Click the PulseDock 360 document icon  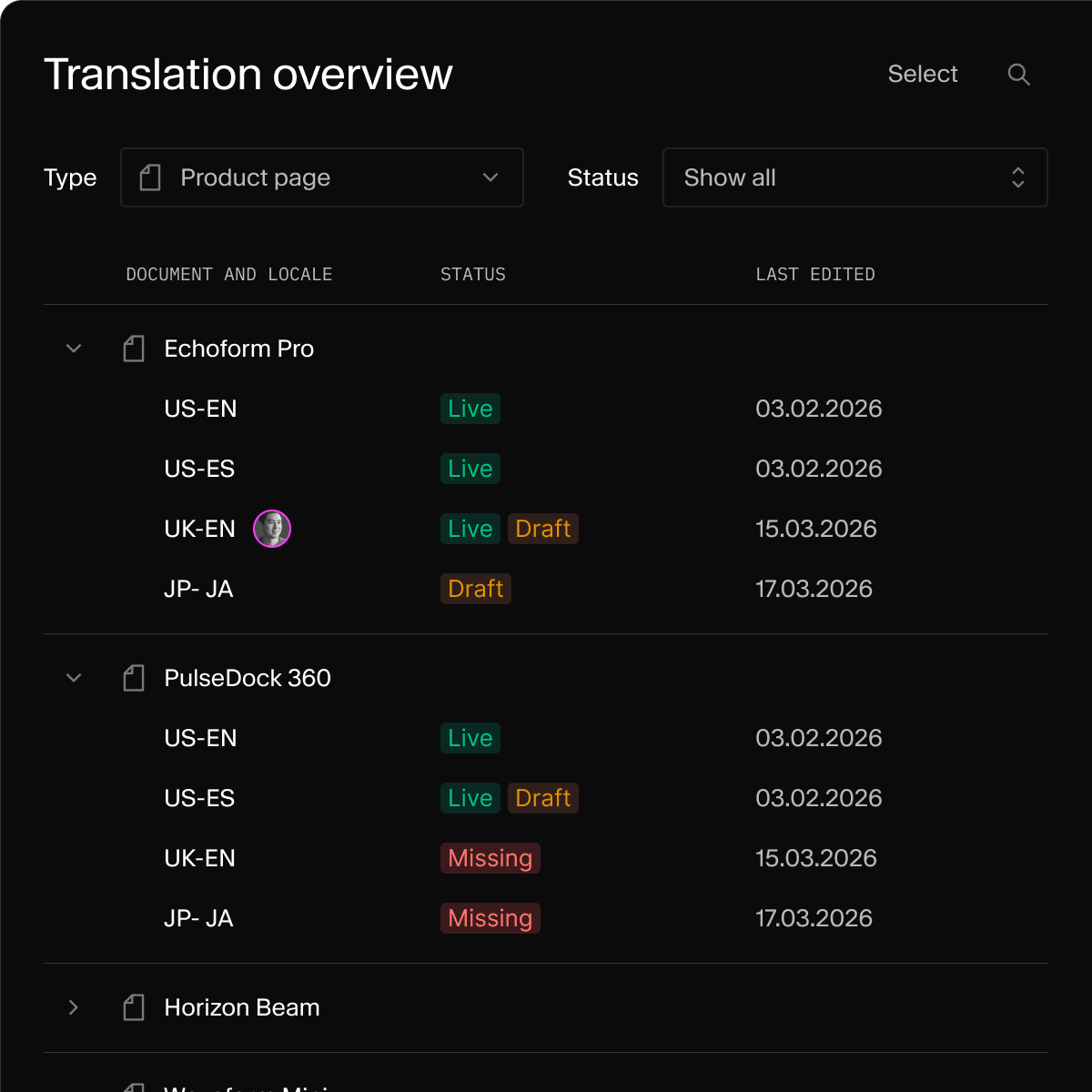(134, 678)
